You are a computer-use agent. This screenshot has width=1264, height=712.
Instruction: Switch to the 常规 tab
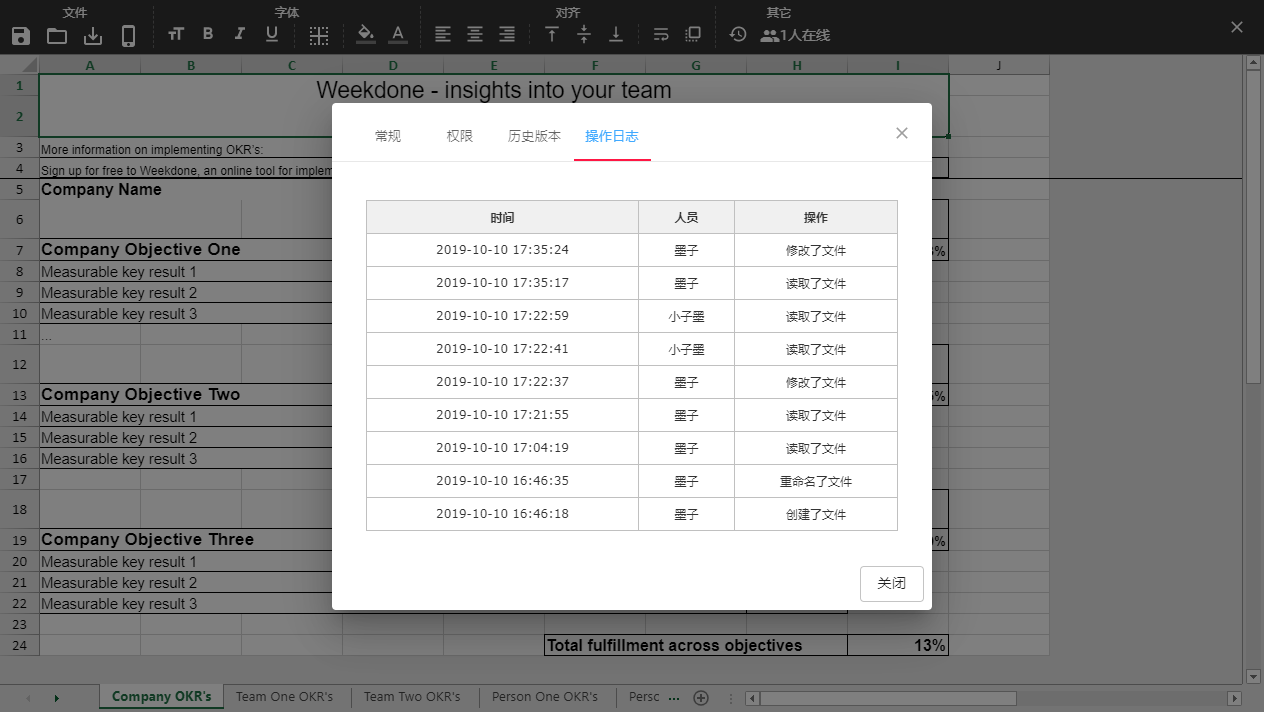click(x=388, y=136)
